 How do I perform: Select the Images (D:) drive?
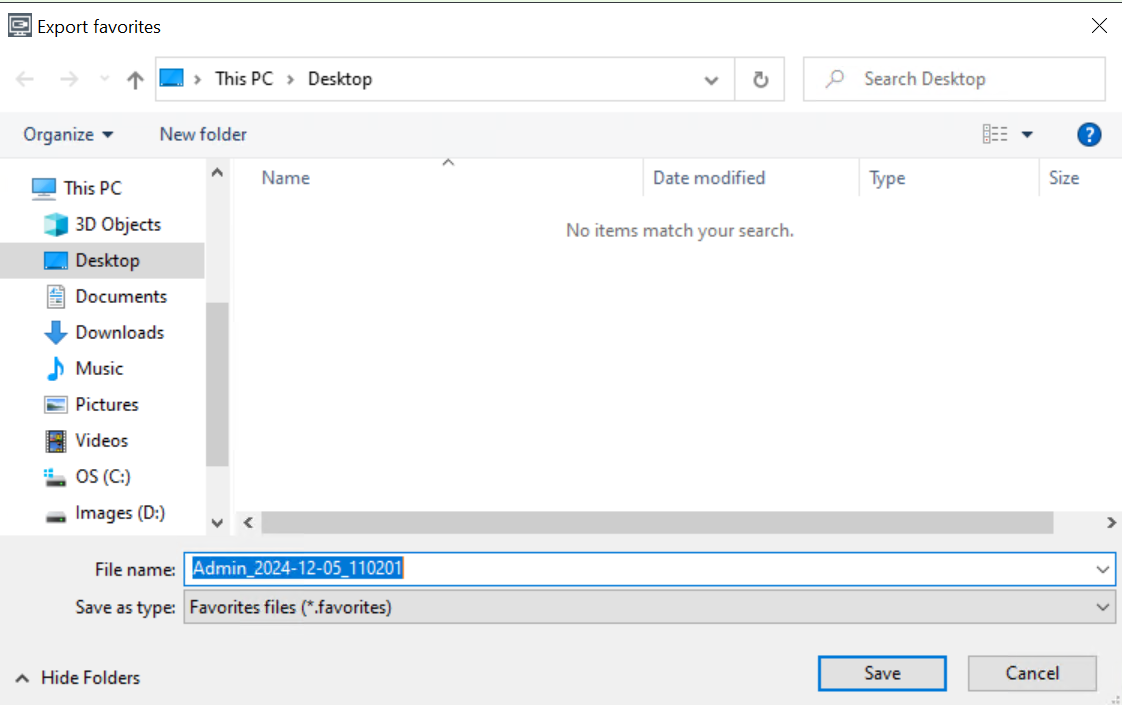[119, 512]
